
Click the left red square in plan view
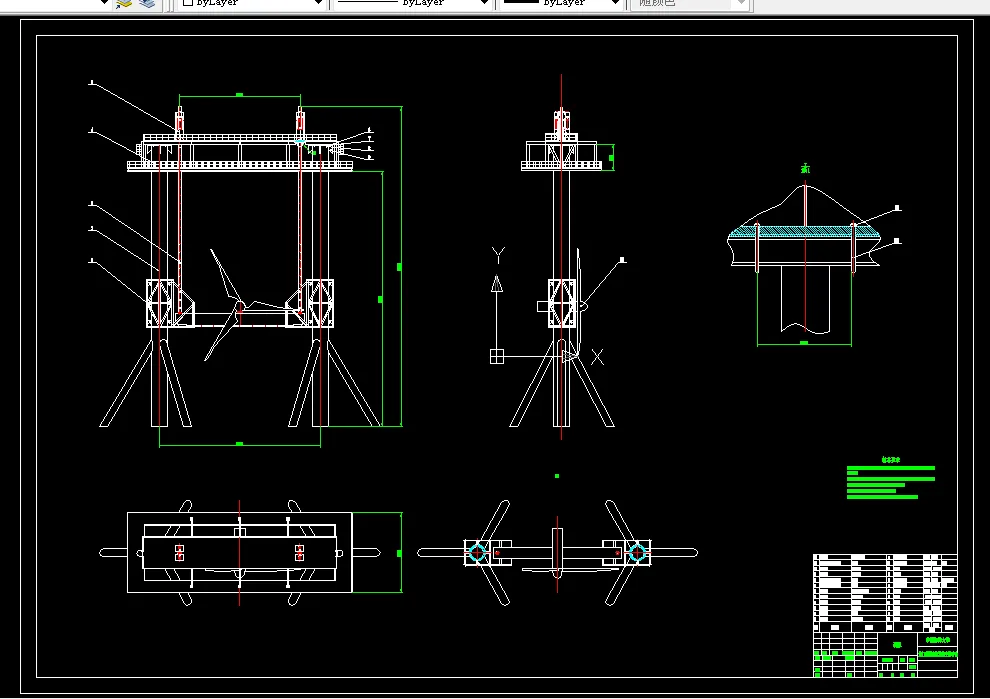coord(180,553)
